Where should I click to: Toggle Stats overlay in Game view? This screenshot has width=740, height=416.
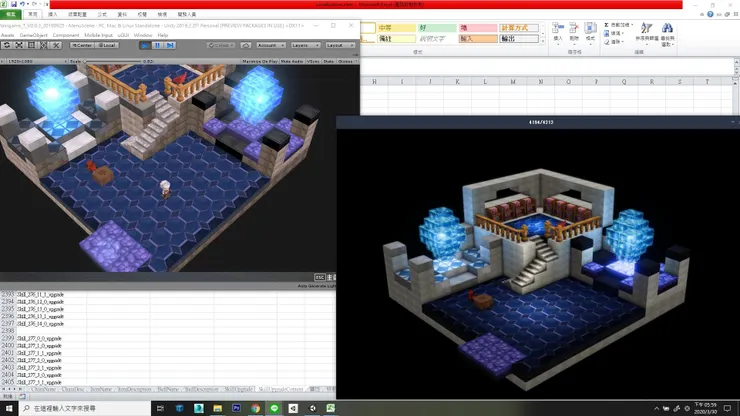328,61
